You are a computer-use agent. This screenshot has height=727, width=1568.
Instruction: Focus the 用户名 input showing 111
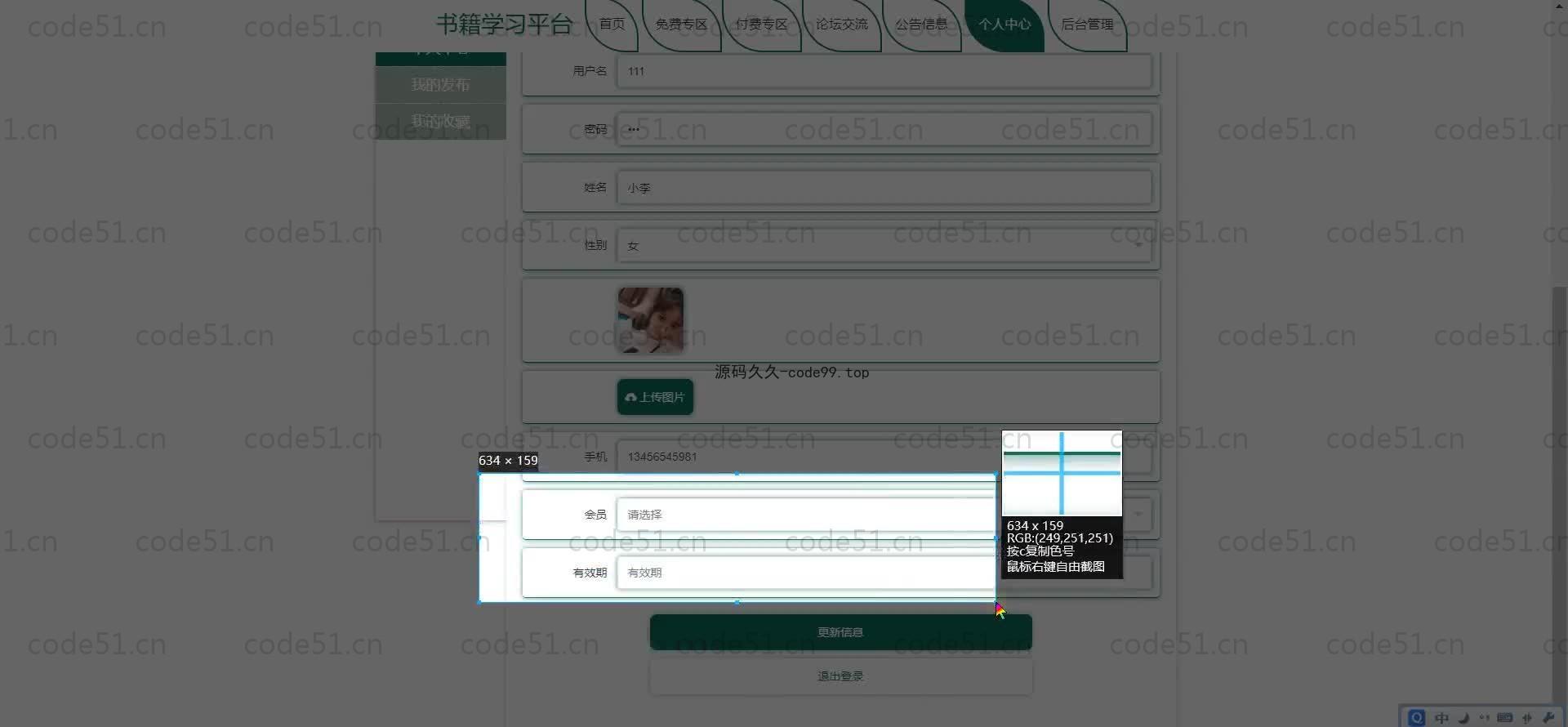tap(884, 71)
